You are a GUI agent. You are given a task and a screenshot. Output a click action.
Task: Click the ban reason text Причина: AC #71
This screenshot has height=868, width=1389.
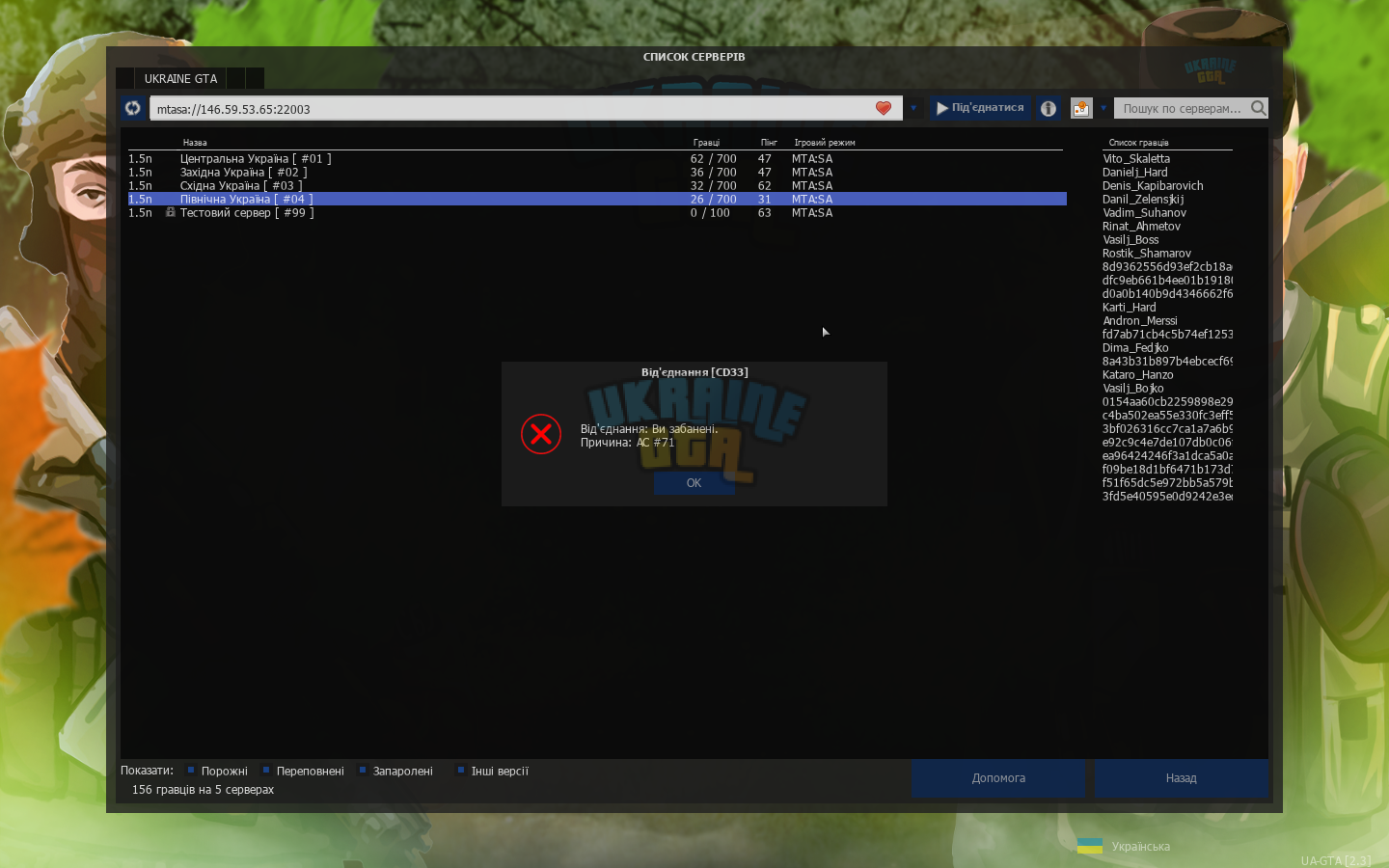[628, 443]
